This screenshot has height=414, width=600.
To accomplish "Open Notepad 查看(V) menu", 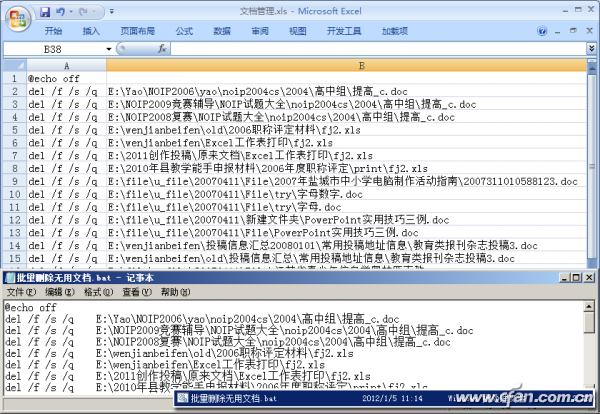I will [x=137, y=292].
